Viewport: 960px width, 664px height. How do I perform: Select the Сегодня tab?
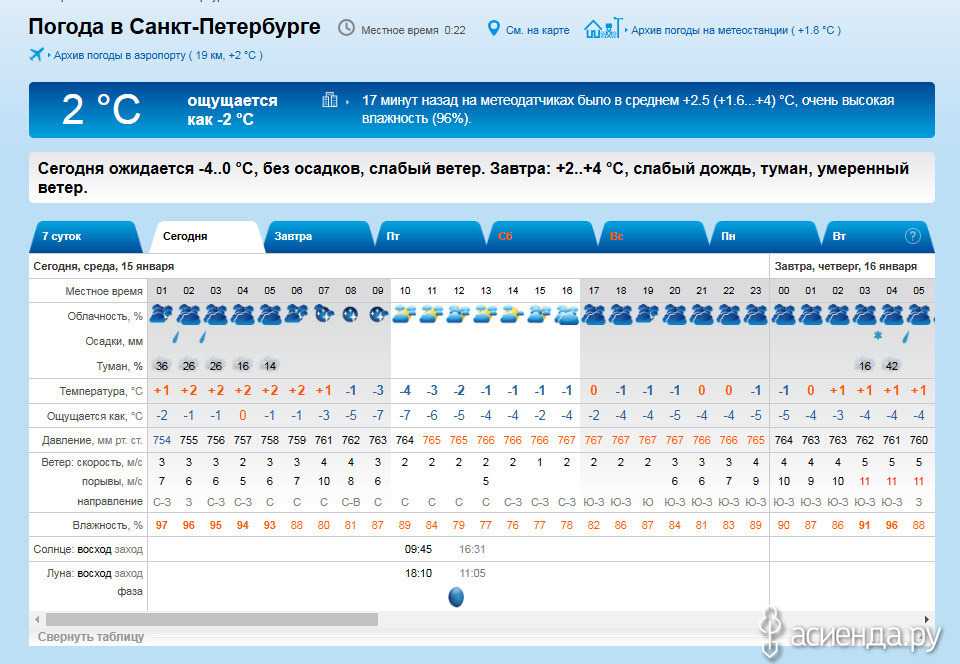click(206, 236)
